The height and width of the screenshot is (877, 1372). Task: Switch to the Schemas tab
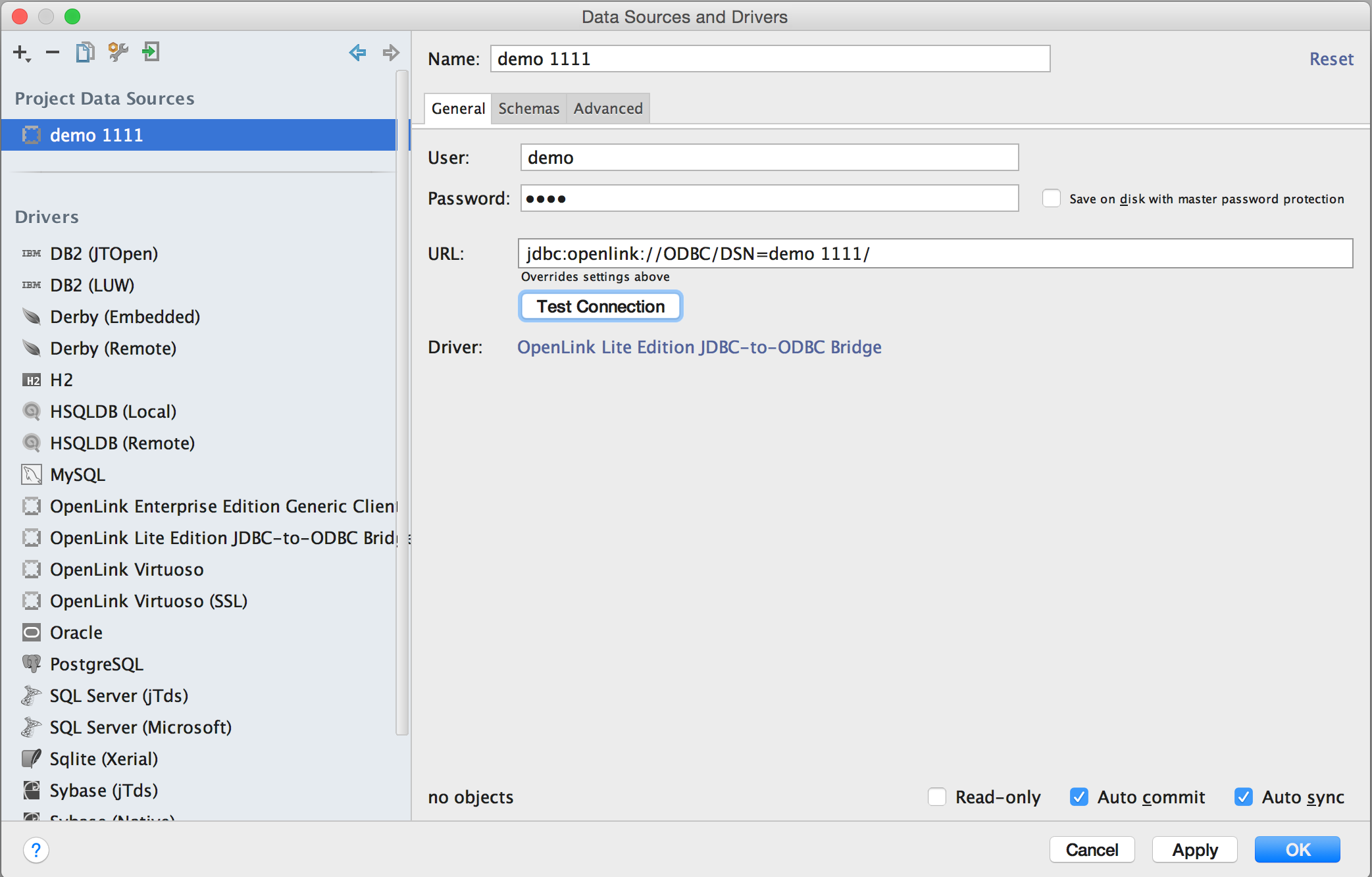(x=528, y=109)
